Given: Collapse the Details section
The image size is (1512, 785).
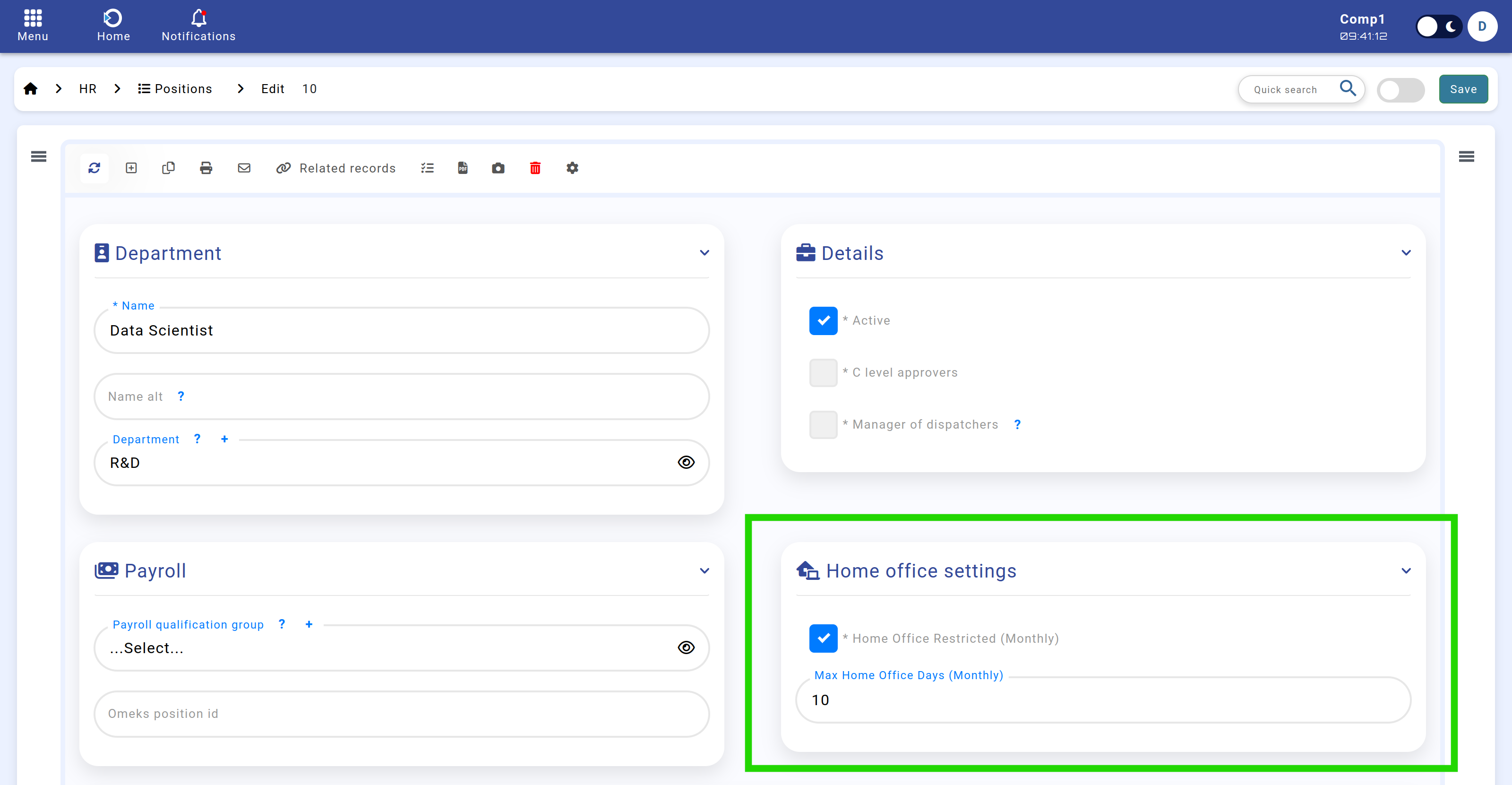Looking at the screenshot, I should [1406, 253].
